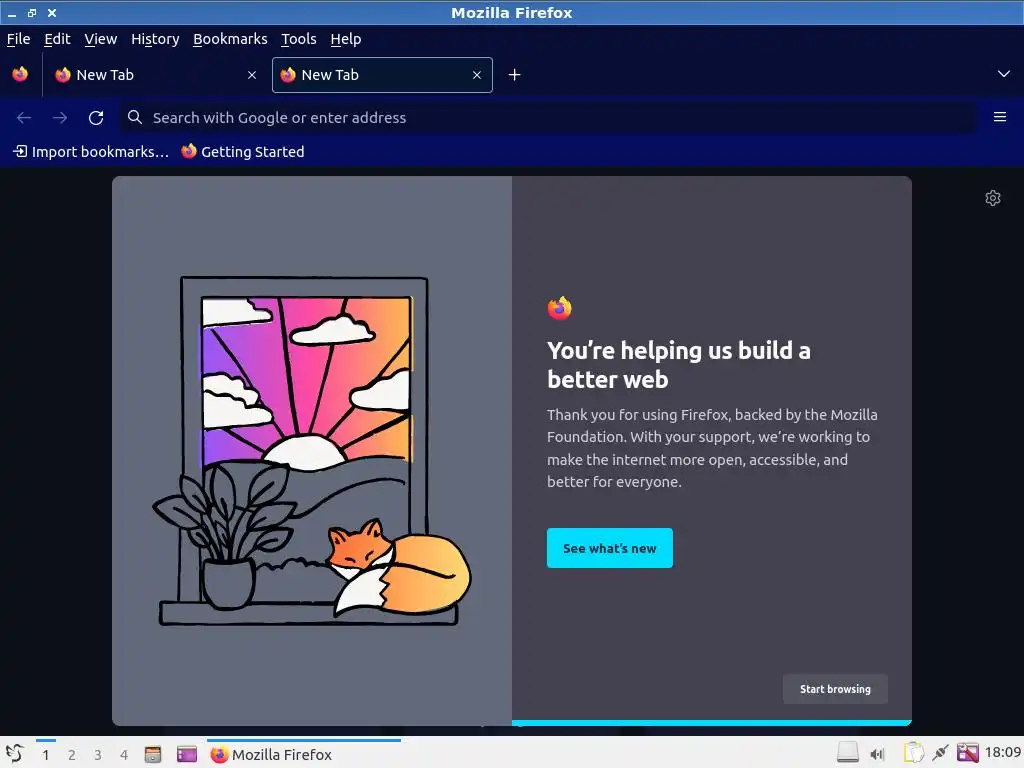Click heading "You're helping us build a better web"
This screenshot has width=1024, height=768.
point(679,364)
